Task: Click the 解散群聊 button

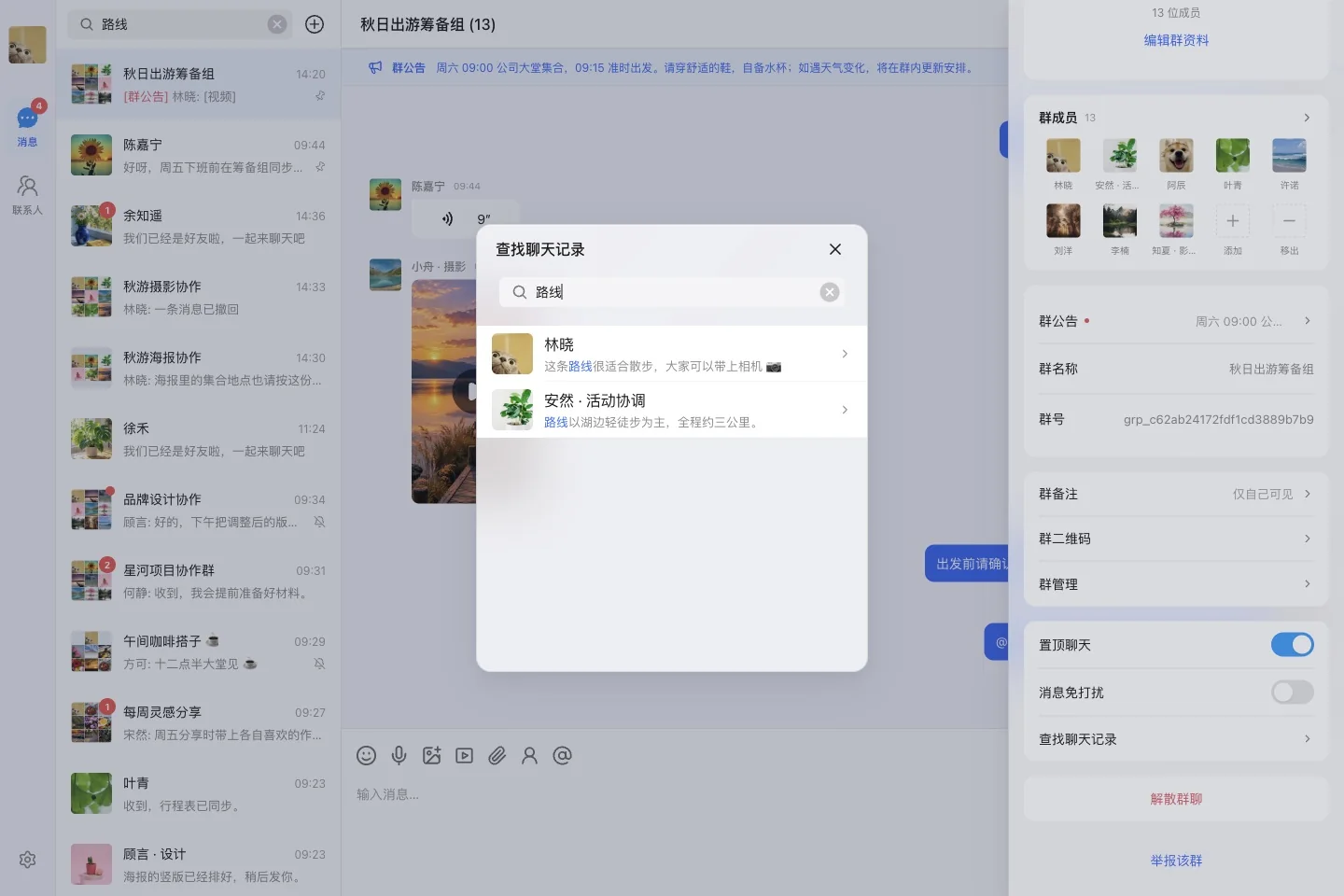Action: pyautogui.click(x=1176, y=799)
